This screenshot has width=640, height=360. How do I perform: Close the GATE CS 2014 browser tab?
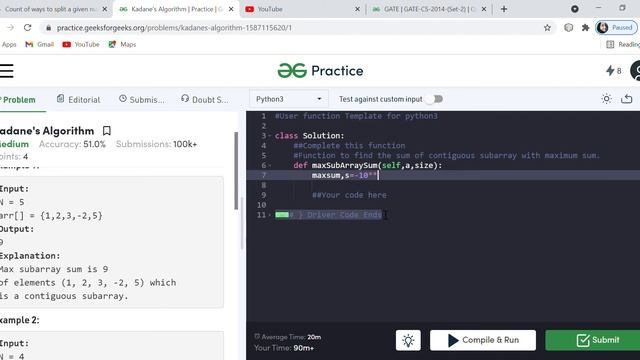click(x=484, y=9)
